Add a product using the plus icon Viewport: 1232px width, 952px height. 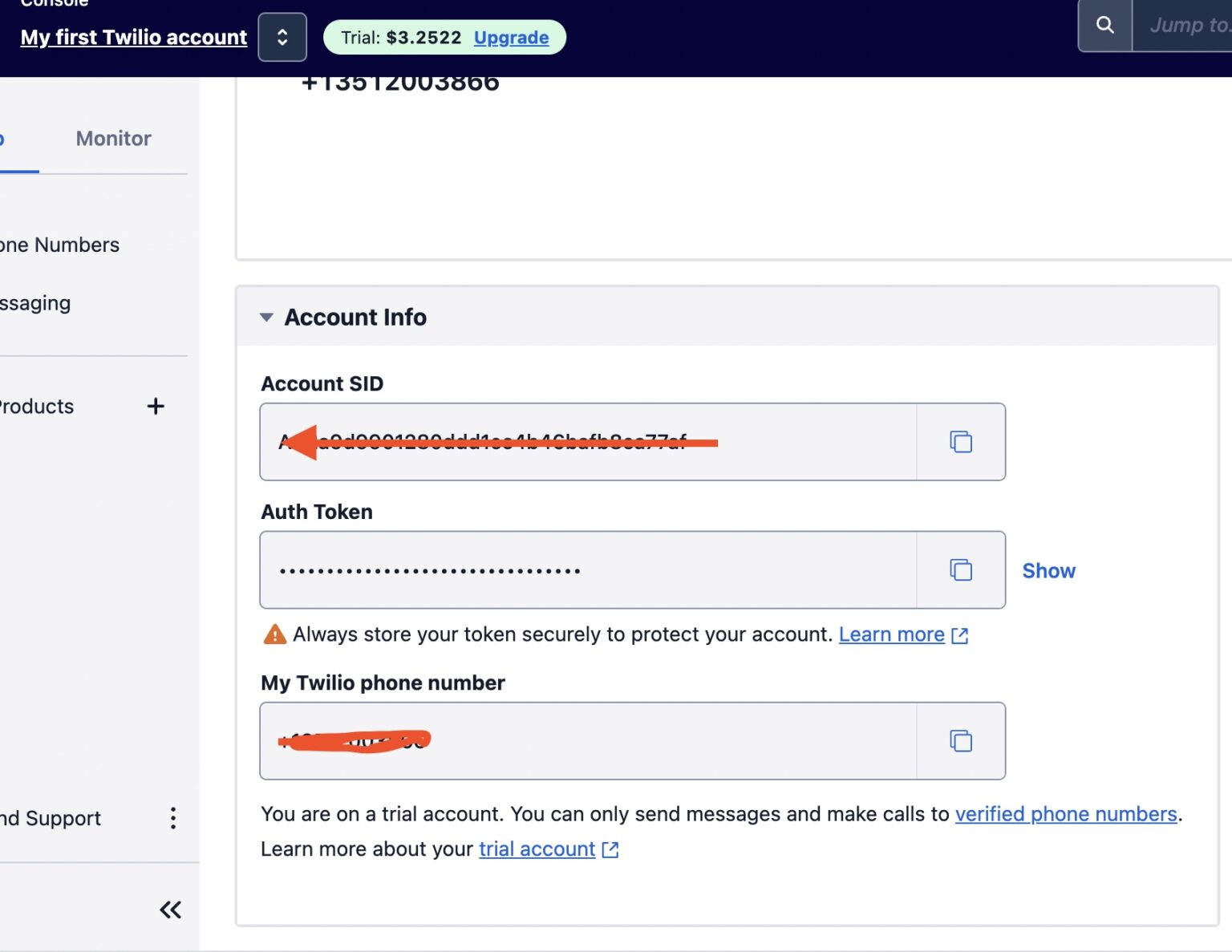coord(156,406)
